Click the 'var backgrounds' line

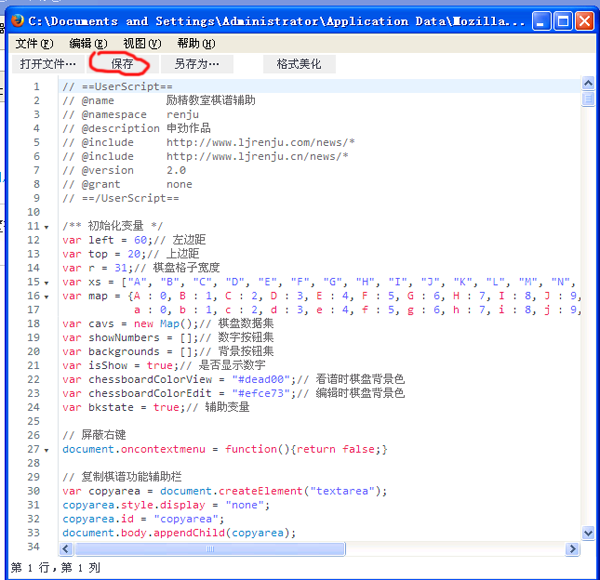168,352
